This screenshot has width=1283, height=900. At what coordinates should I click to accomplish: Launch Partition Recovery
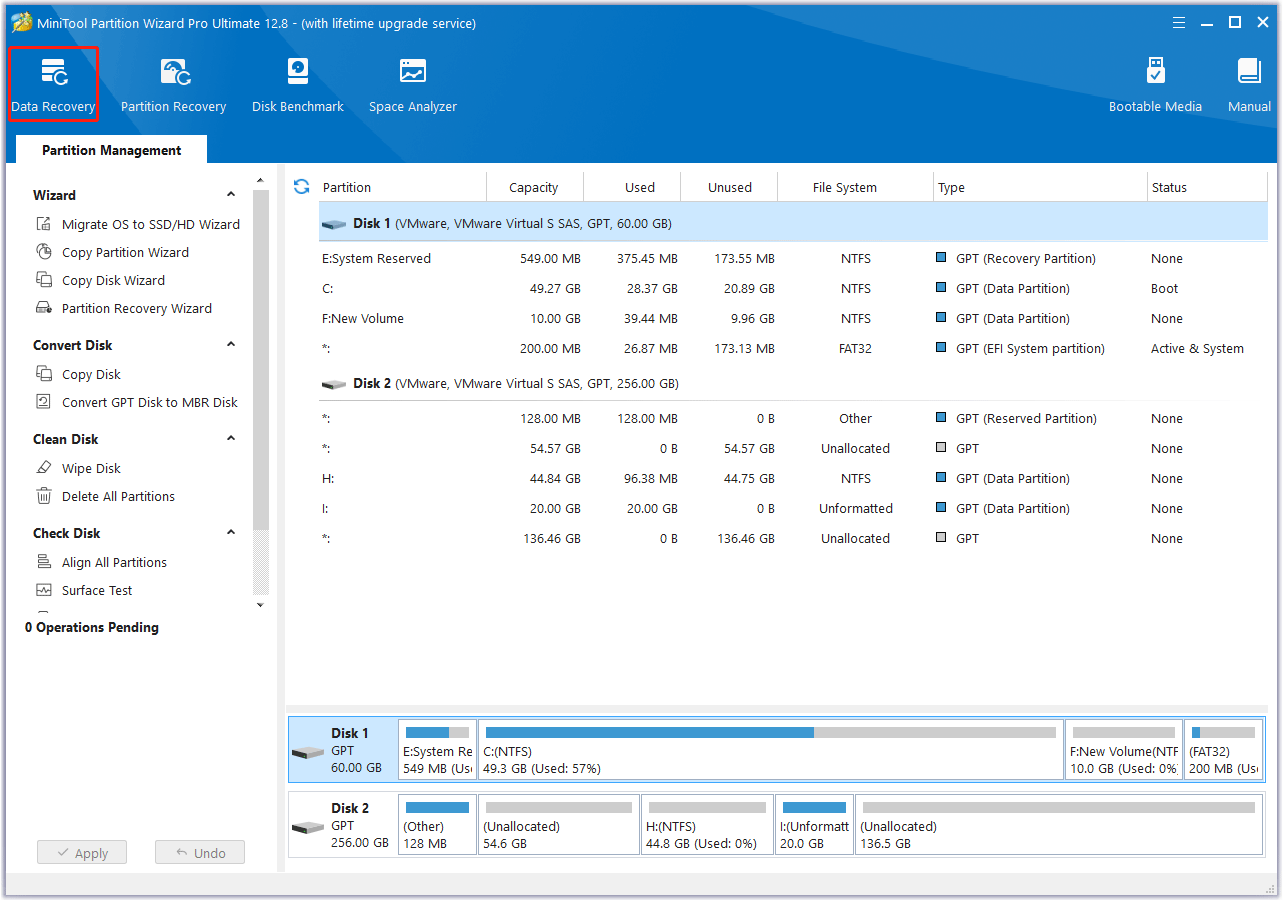[173, 83]
